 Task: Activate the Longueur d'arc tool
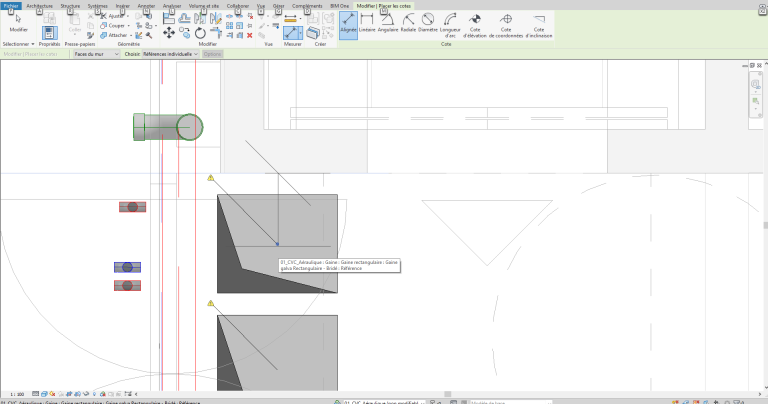tap(450, 25)
